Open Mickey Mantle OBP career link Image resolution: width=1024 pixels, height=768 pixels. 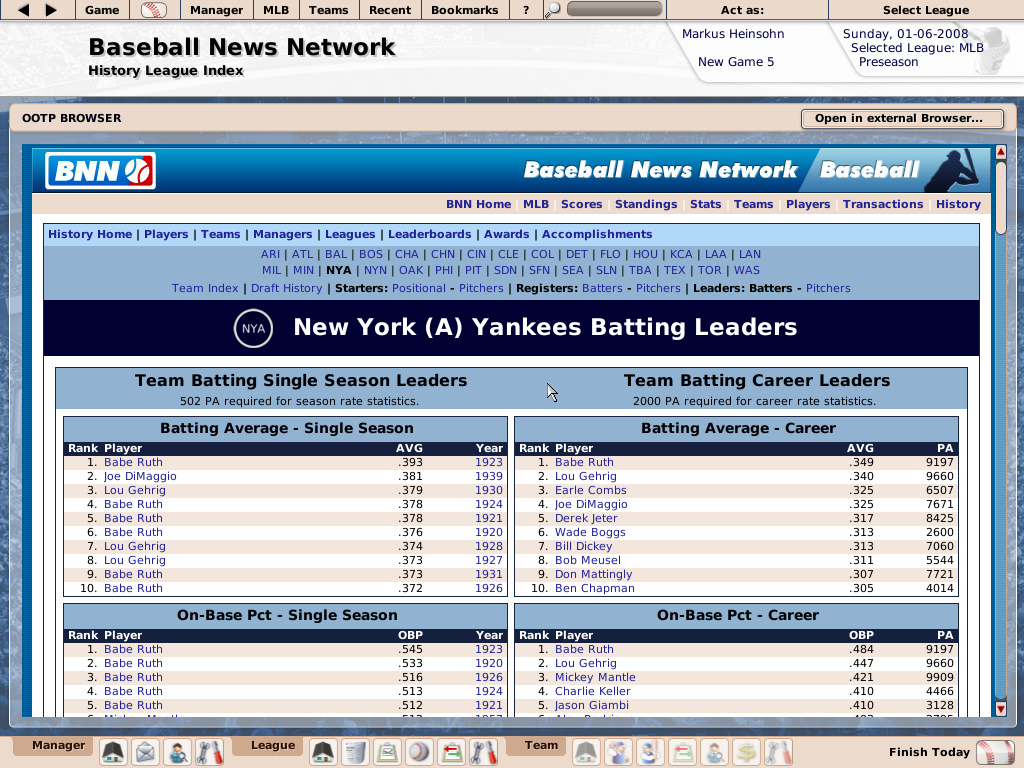[x=595, y=678]
